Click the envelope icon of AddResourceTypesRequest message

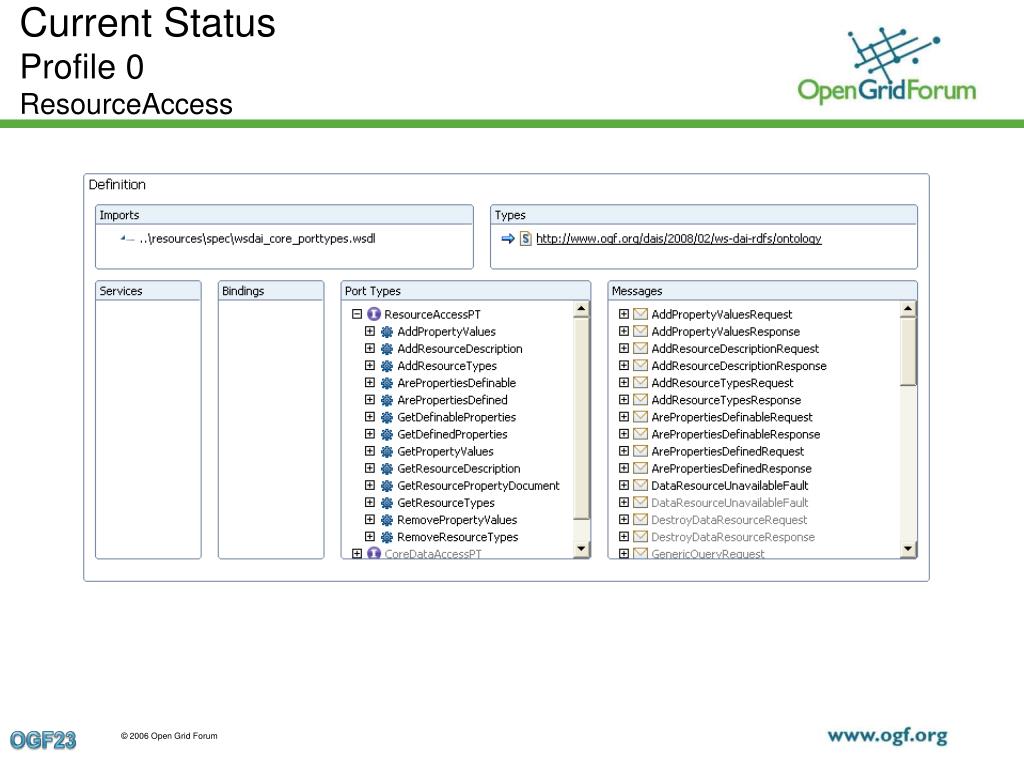tap(641, 383)
